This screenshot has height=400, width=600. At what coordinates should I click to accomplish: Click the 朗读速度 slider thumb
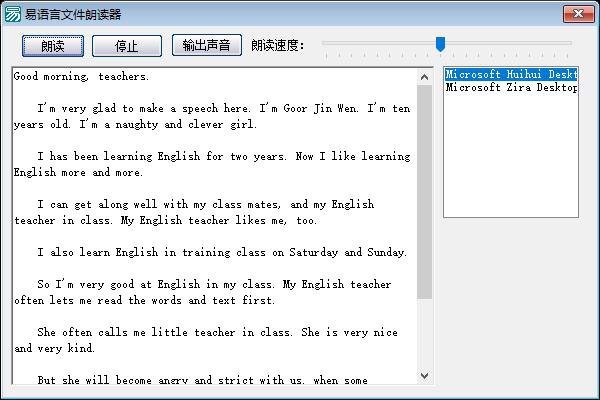tap(440, 43)
